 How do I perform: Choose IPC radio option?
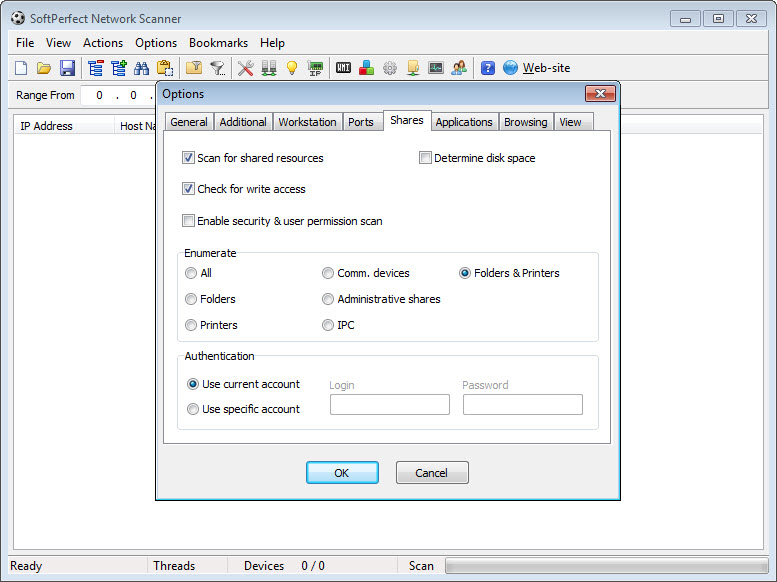pos(328,325)
